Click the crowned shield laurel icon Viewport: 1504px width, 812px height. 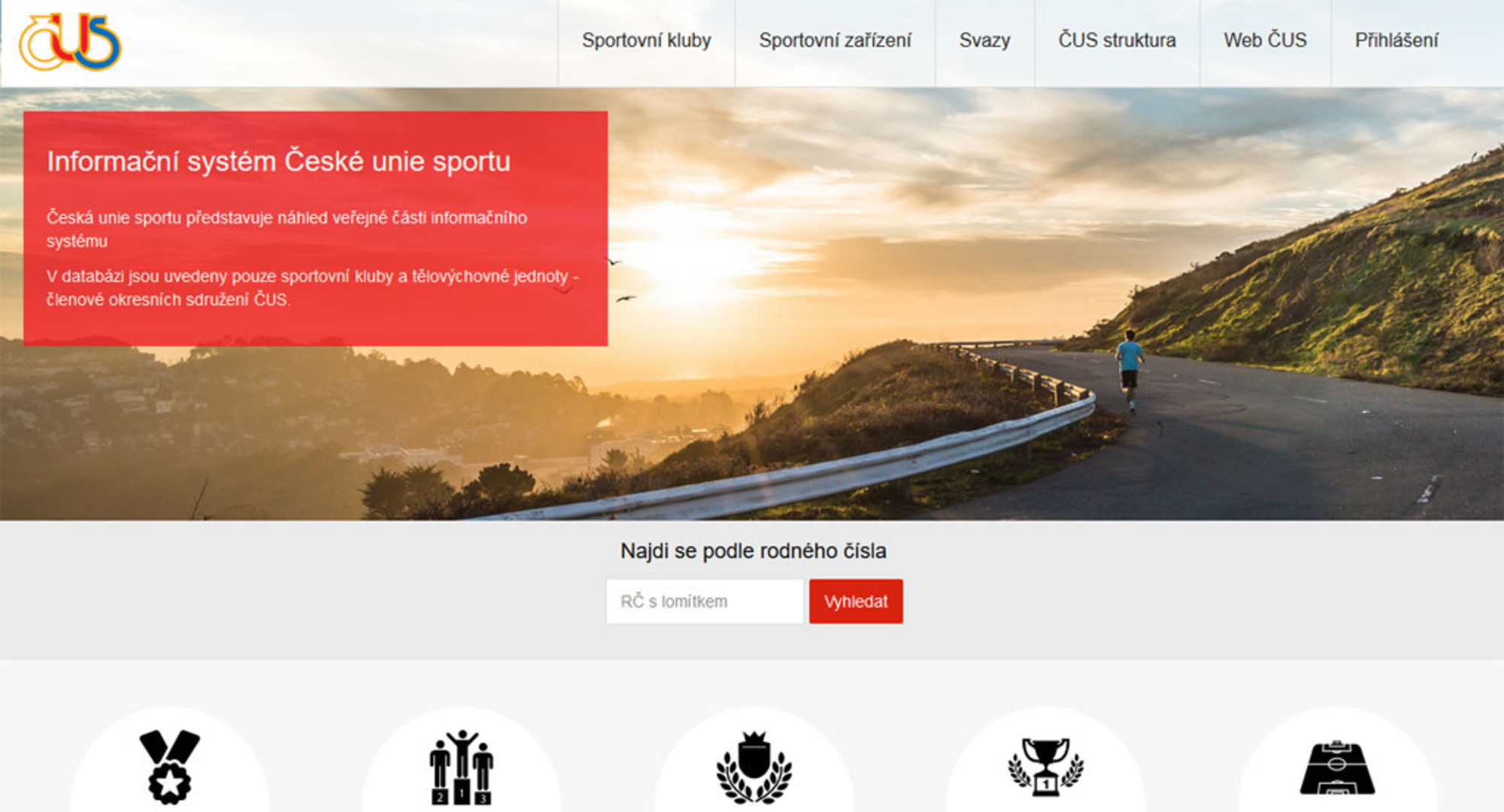754,767
